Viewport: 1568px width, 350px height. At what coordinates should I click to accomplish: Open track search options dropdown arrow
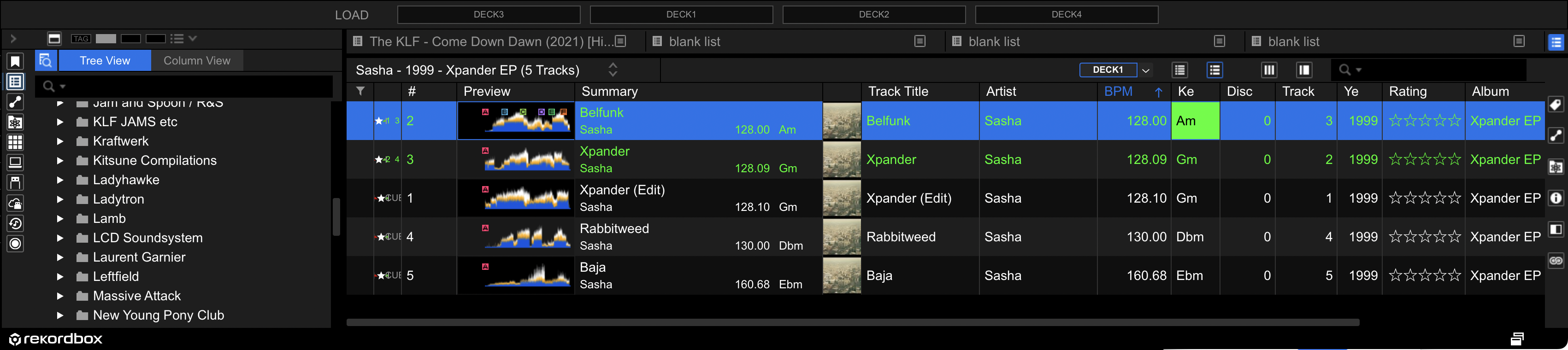(x=1359, y=70)
